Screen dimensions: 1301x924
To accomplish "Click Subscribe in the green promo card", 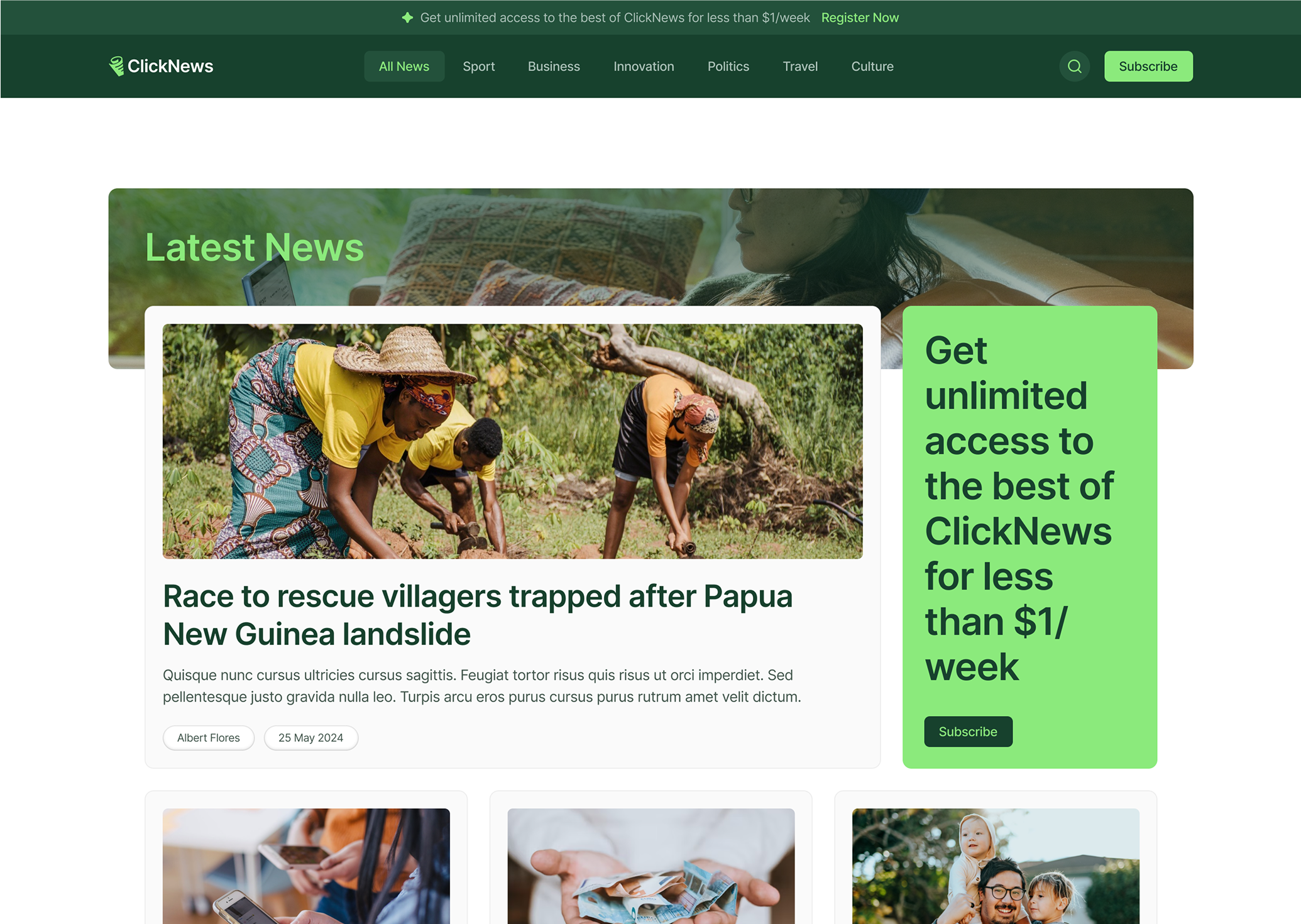I will [967, 732].
